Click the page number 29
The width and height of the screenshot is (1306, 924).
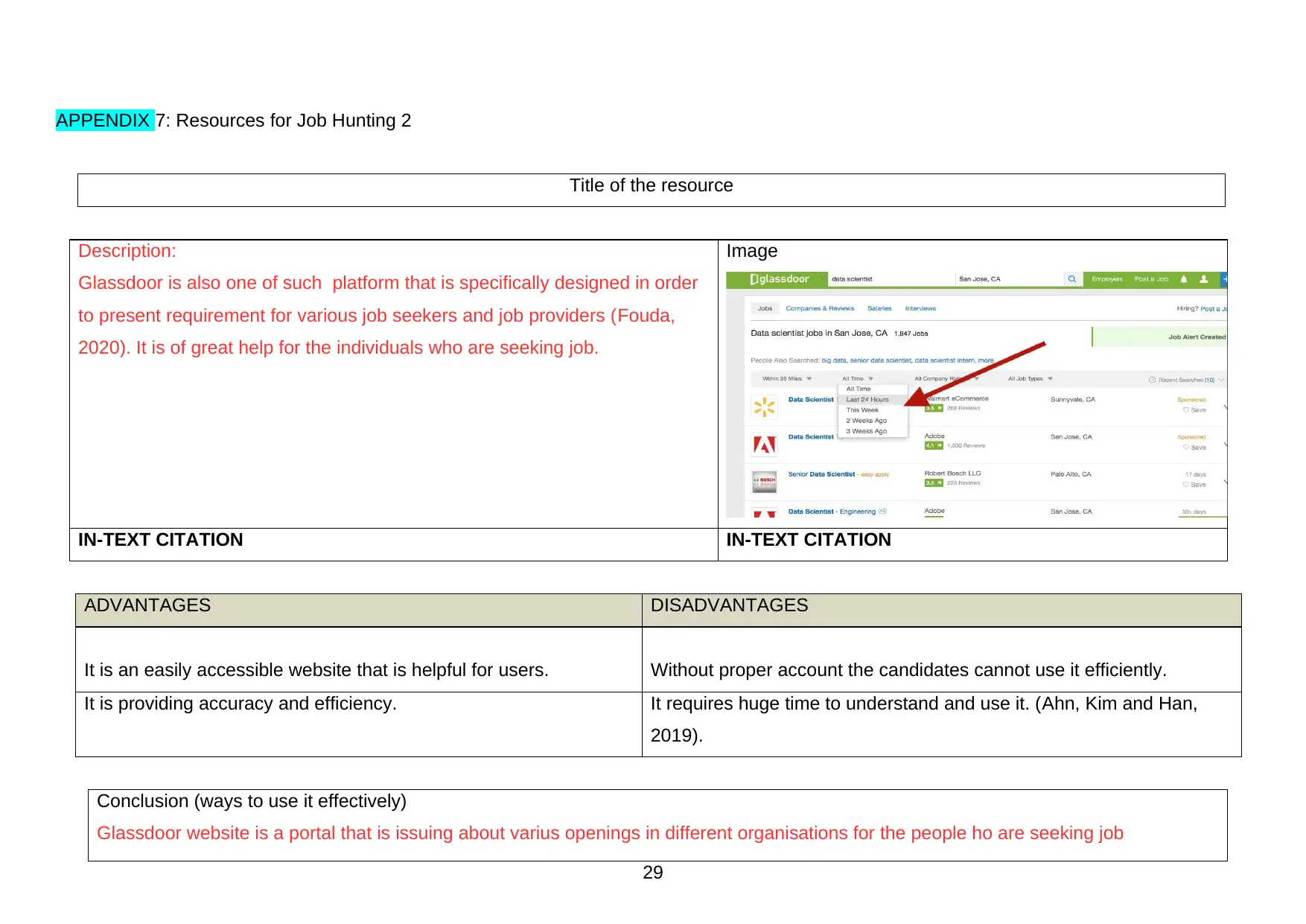653,873
